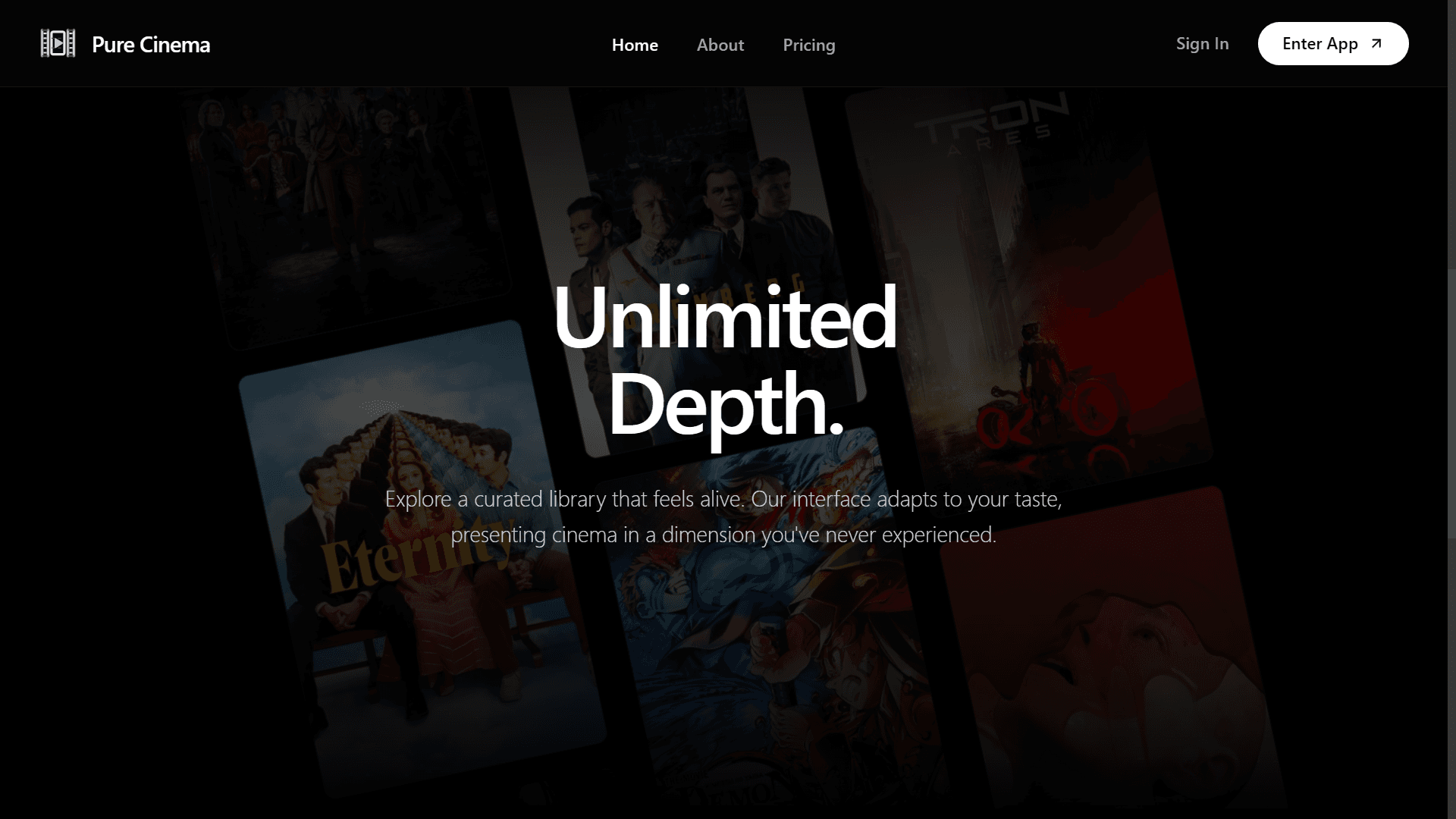Click the Pure Cinema brand name

(x=151, y=45)
